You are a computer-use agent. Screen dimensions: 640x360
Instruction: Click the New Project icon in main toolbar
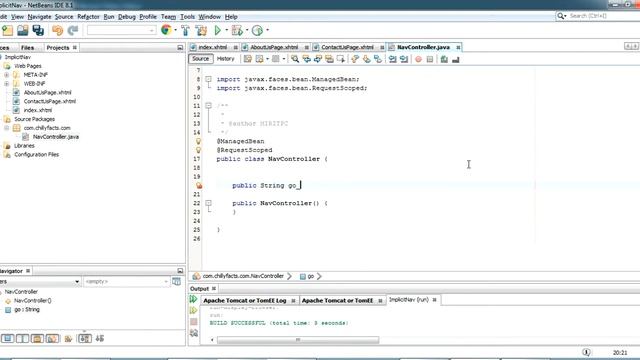7,30
